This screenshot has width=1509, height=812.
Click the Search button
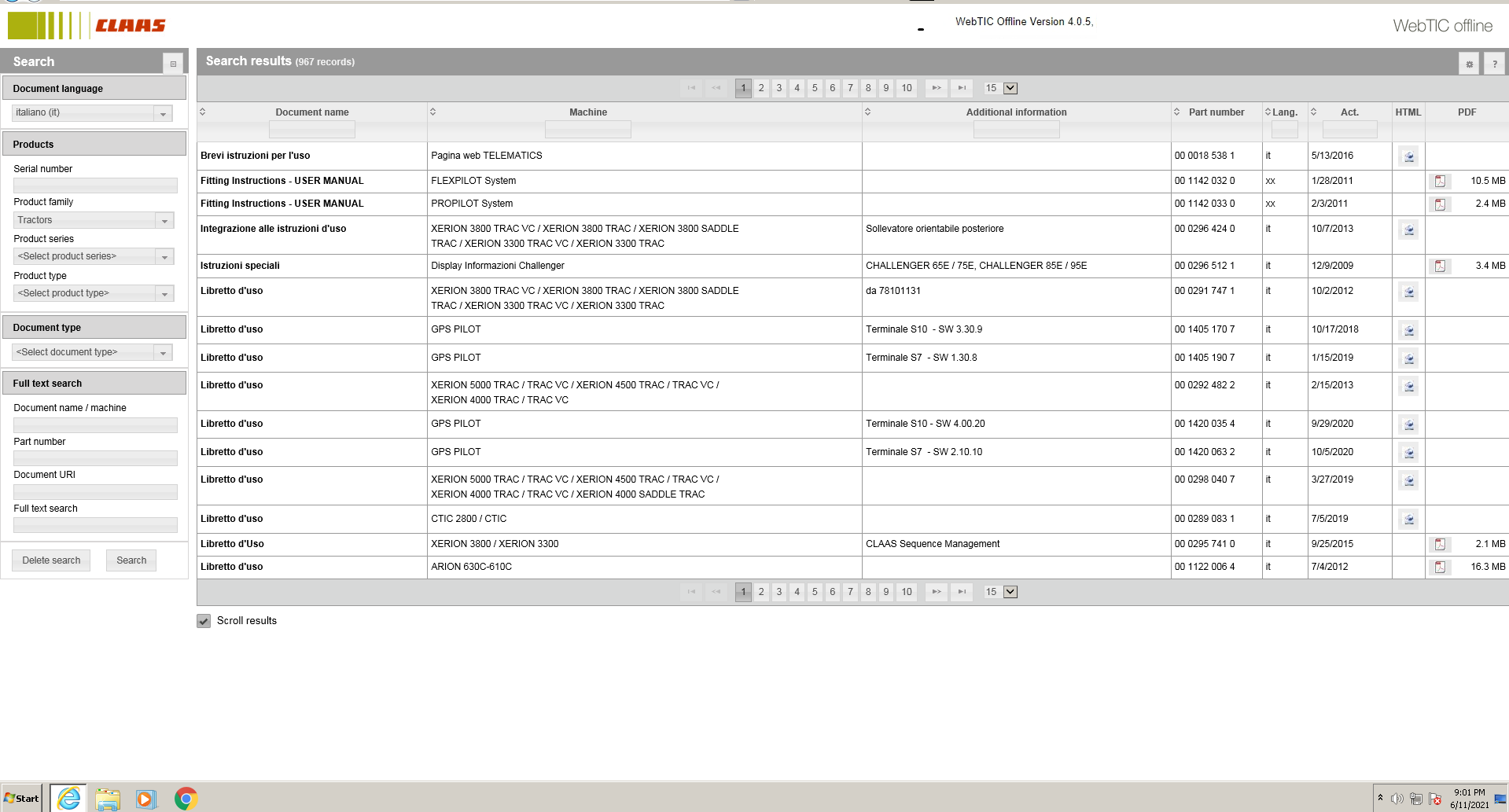pos(131,560)
